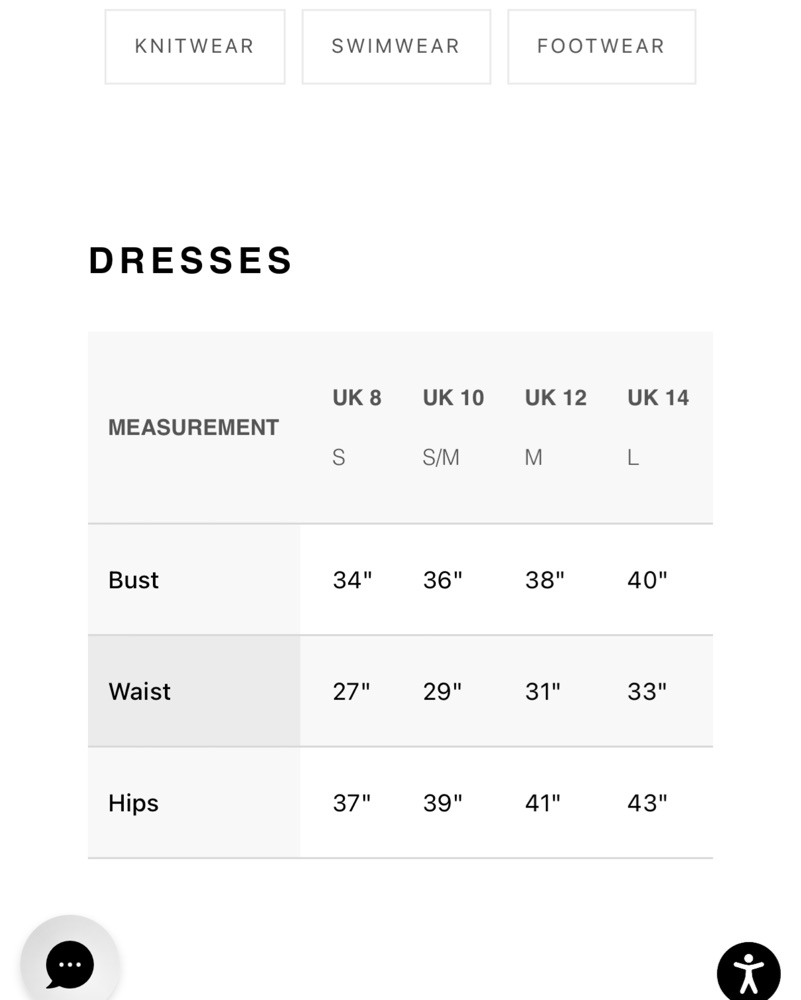Select the 38" bust measurement
The image size is (801, 1000).
(545, 580)
